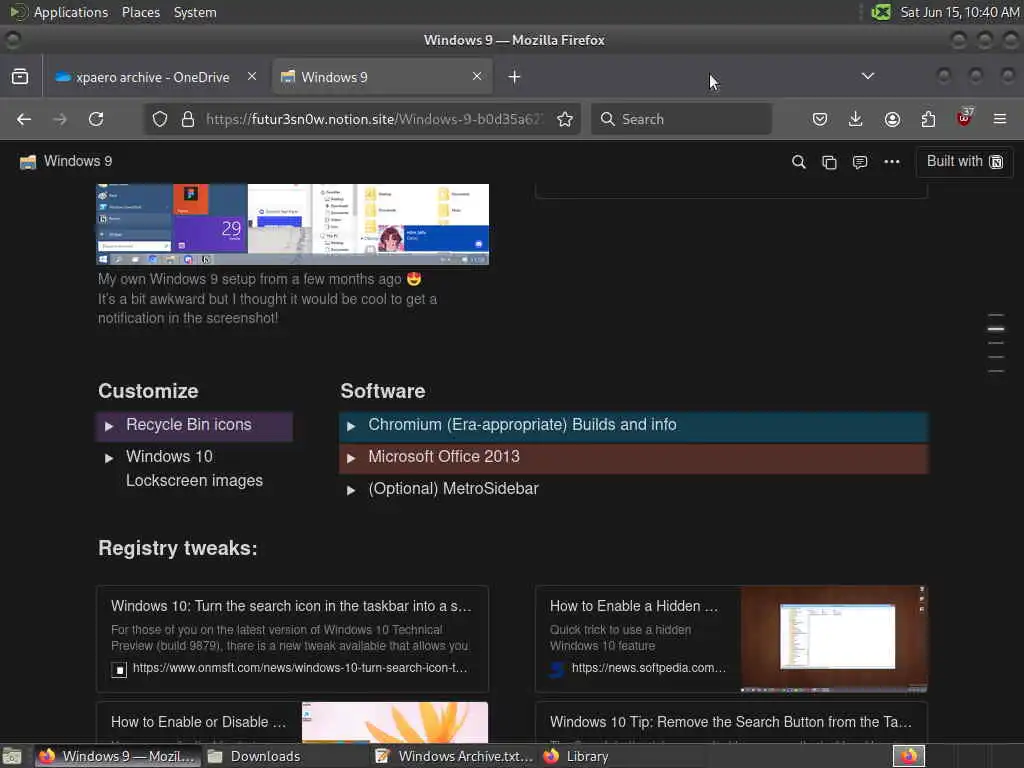The image size is (1024, 768).
Task: Click the Firefox Search box
Action: coord(681,119)
